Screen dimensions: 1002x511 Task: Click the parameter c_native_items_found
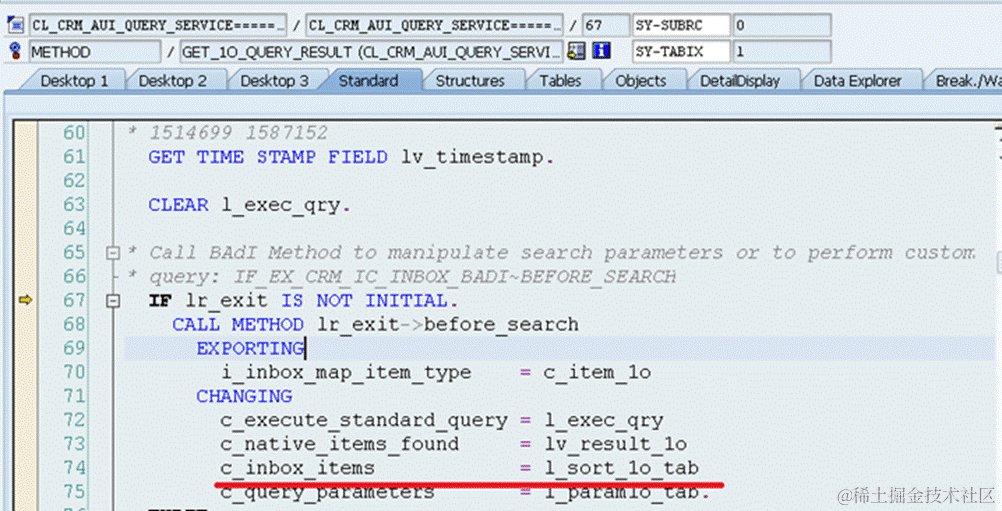(x=340, y=444)
